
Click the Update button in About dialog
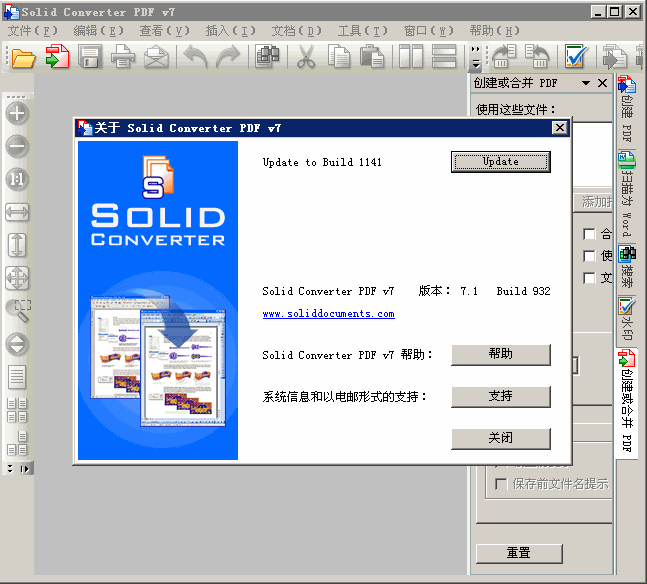[x=501, y=162]
